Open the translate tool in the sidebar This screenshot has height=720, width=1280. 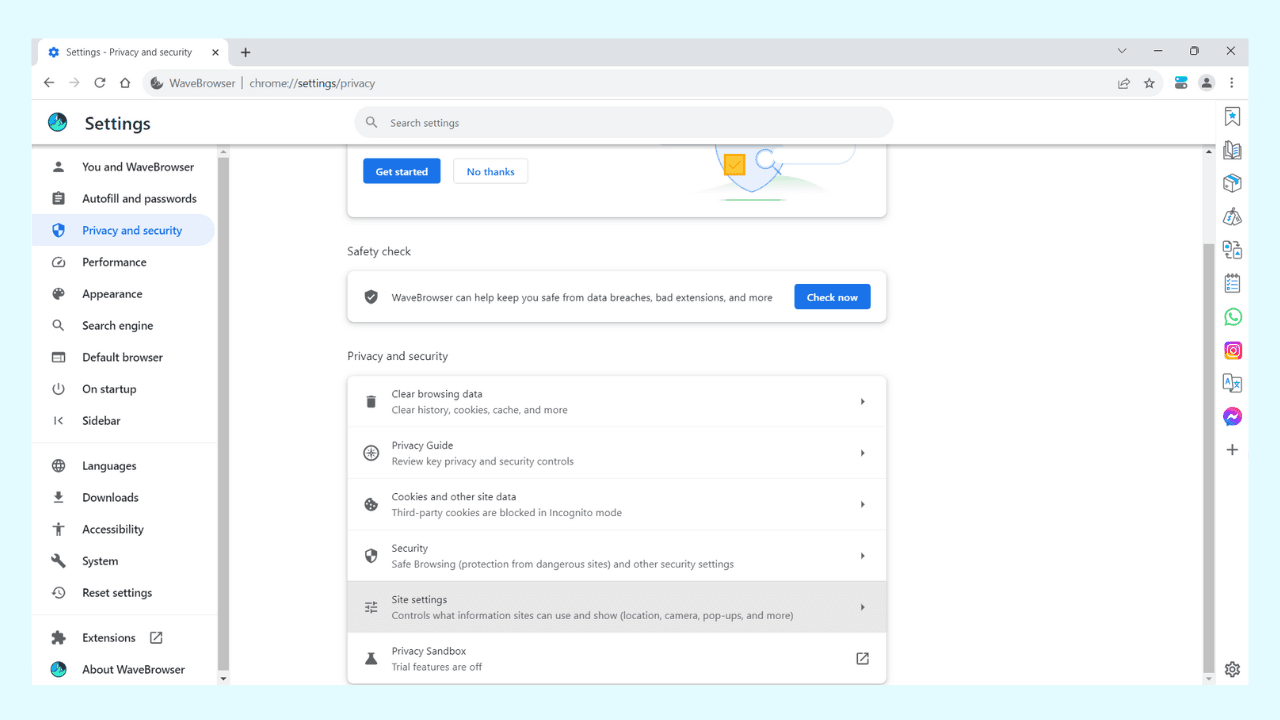pyautogui.click(x=1232, y=383)
